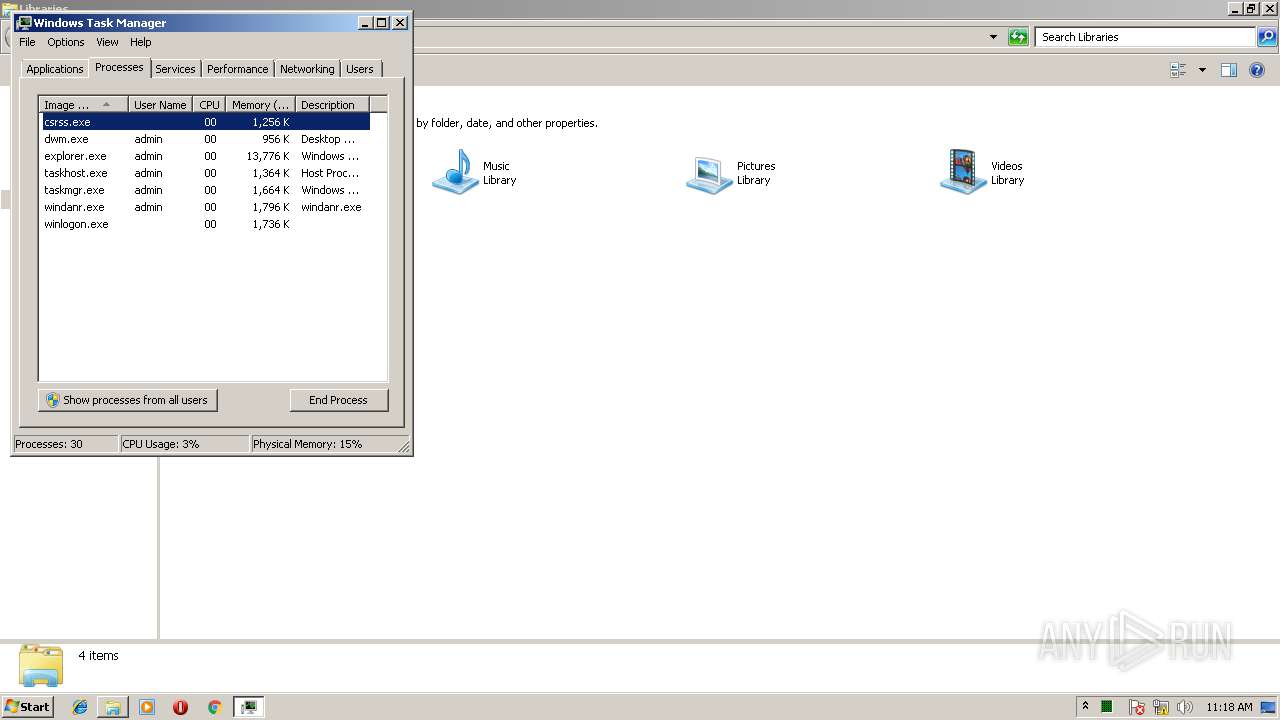Viewport: 1280px width, 720px height.
Task: Click the 13,776 K memory value
Action: [x=268, y=156]
